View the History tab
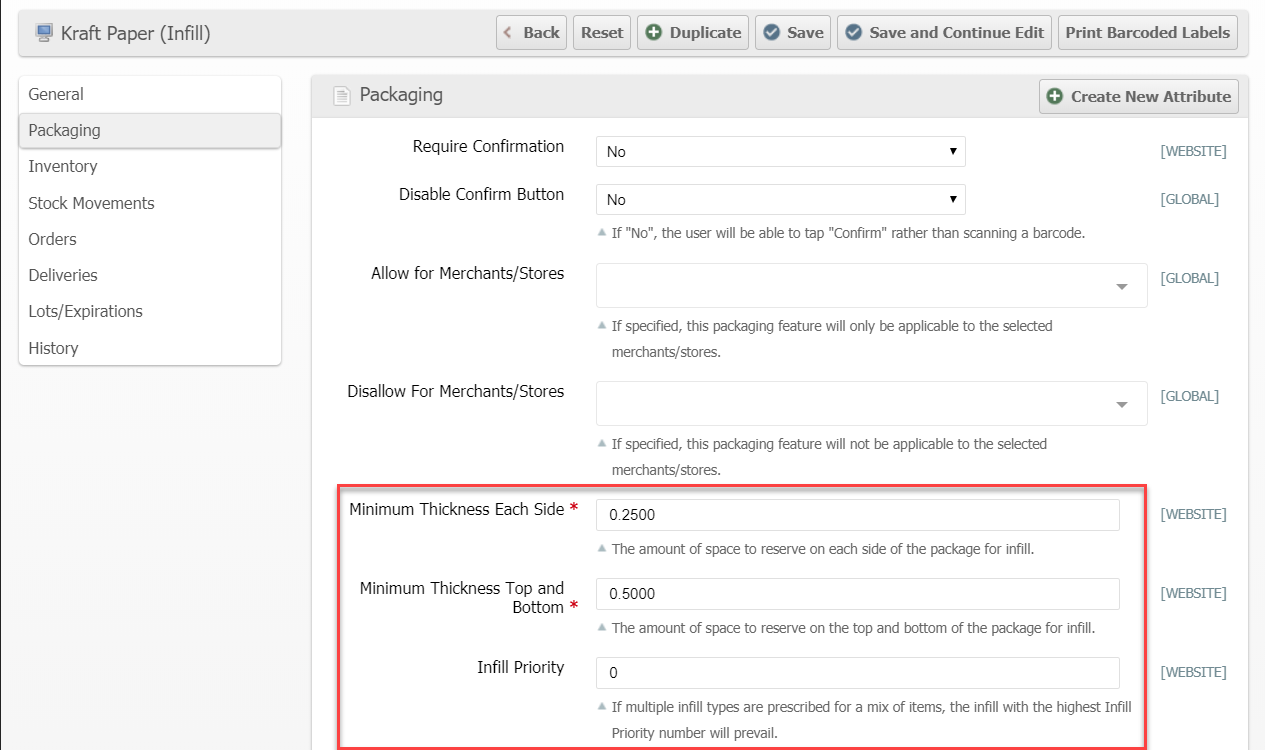 click(53, 348)
